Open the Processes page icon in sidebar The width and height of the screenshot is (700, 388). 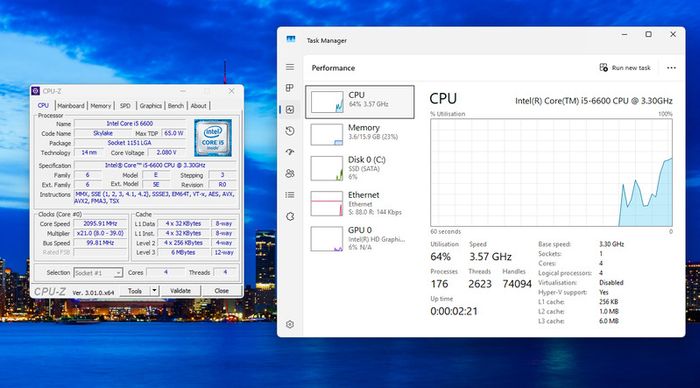click(290, 88)
